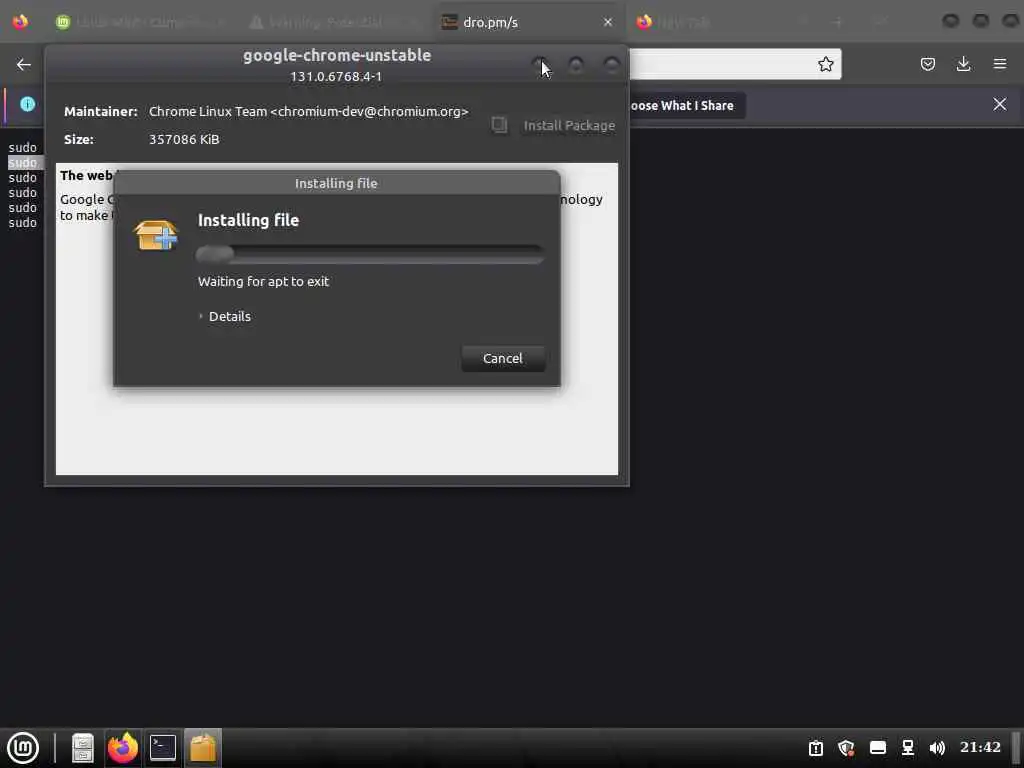Switch to the Warning: Potential tab
This screenshot has height=768, width=1024.
click(327, 22)
